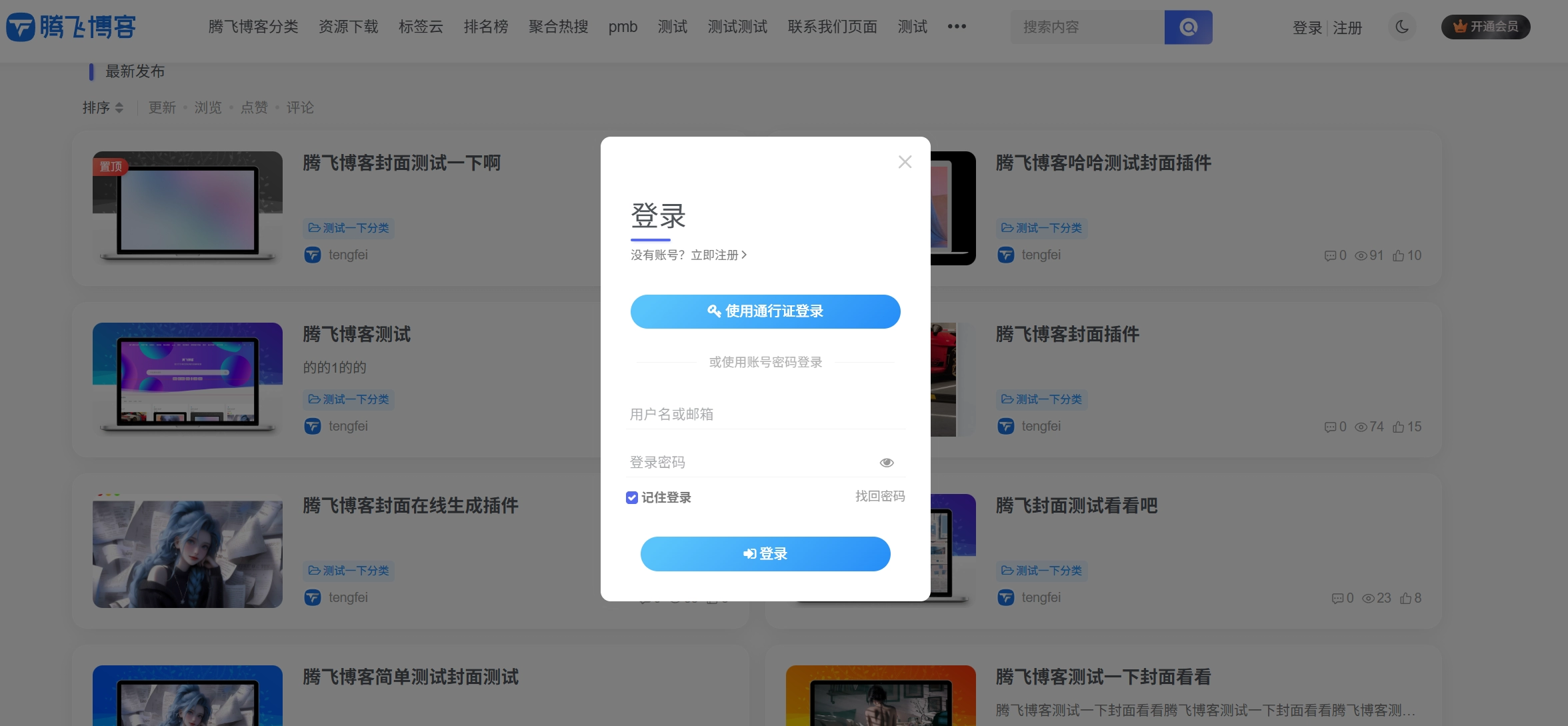Click tengfei's avatar icon under 腾飞博客测试
The width and height of the screenshot is (1568, 726).
click(312, 426)
